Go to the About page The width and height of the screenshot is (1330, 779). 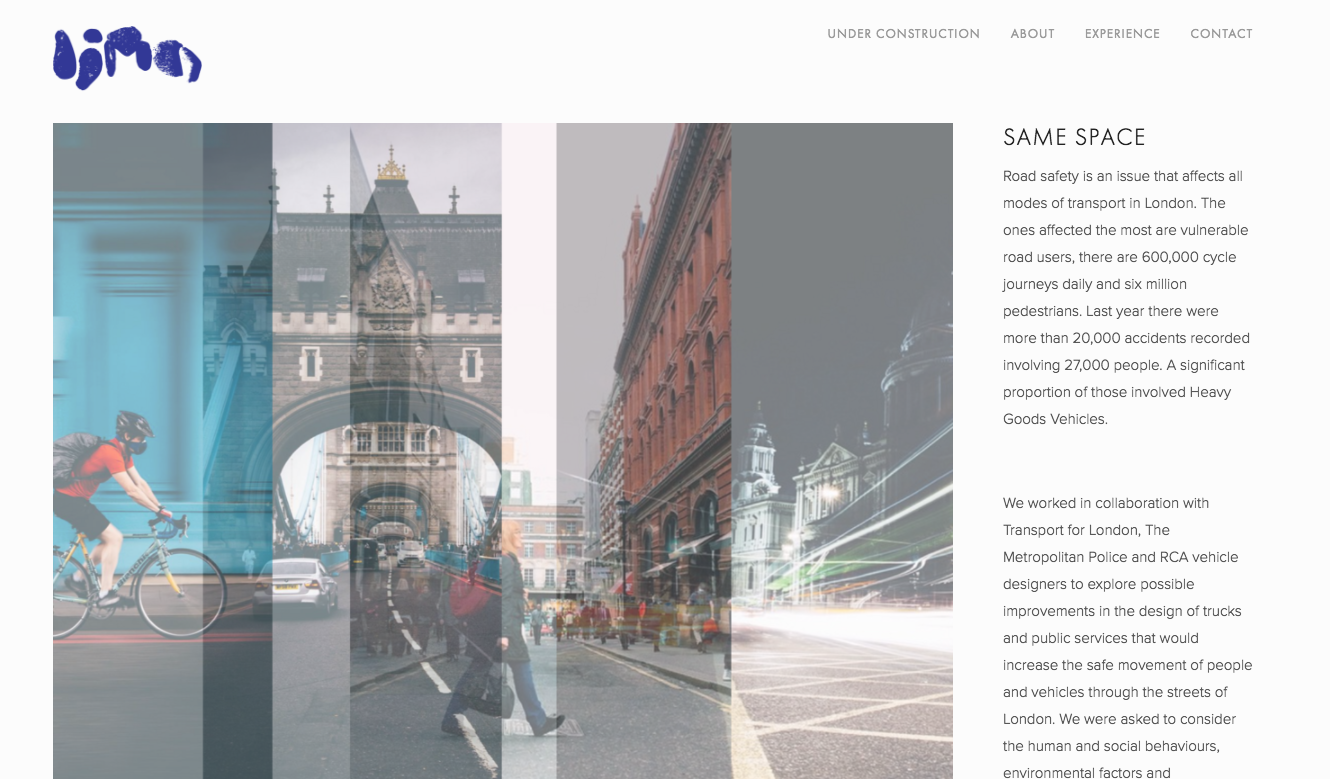(x=1032, y=34)
